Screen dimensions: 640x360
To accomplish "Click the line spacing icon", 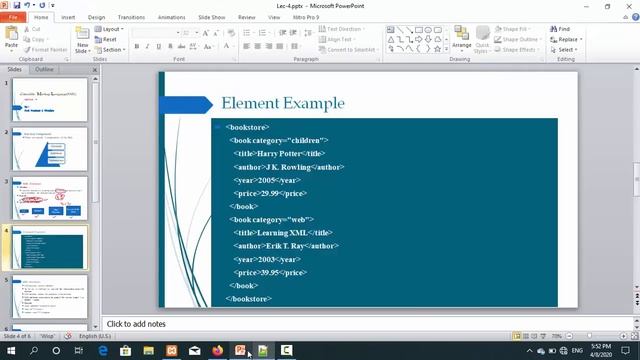I will [308, 33].
